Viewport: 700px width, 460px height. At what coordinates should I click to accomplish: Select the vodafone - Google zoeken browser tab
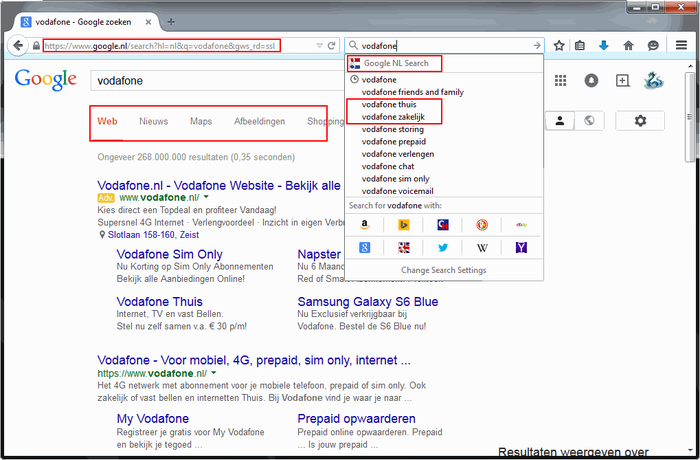coord(83,22)
